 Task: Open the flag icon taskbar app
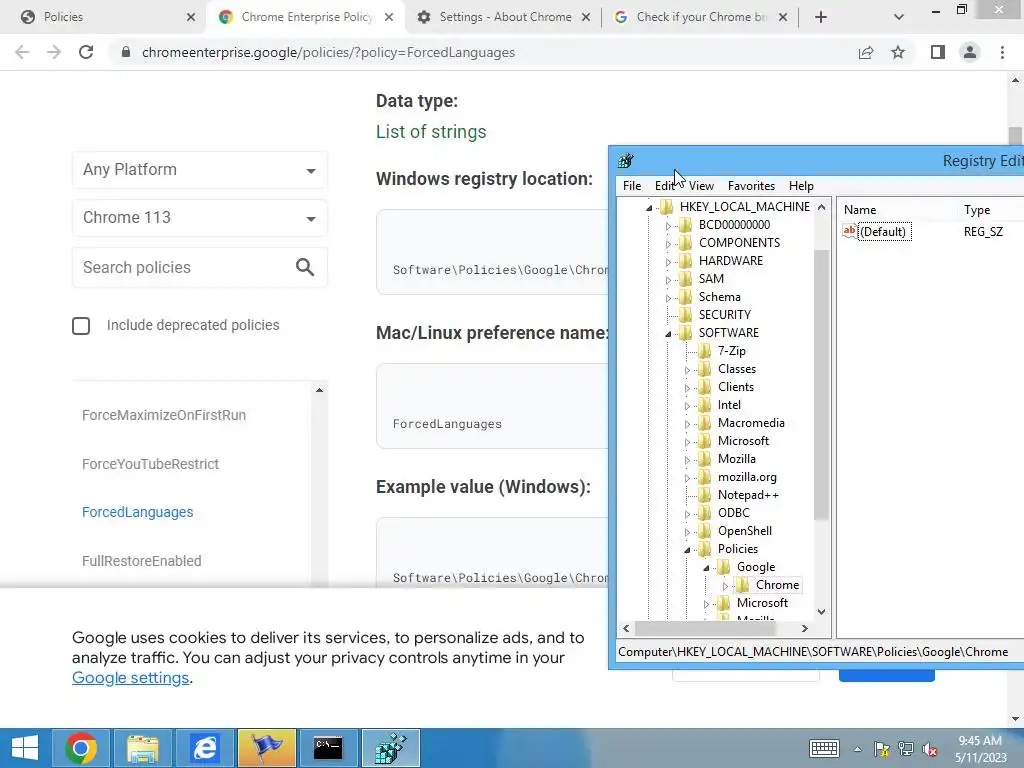[x=266, y=748]
